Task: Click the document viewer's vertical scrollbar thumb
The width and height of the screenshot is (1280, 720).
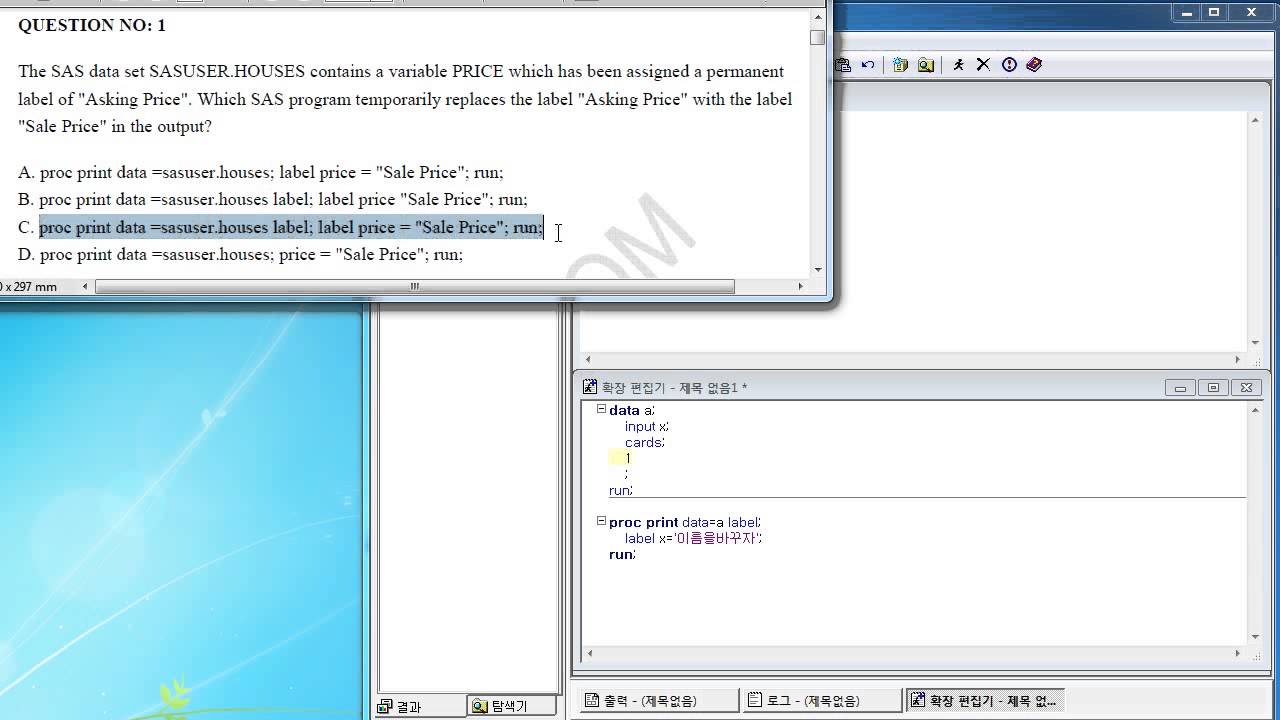Action: pos(818,37)
